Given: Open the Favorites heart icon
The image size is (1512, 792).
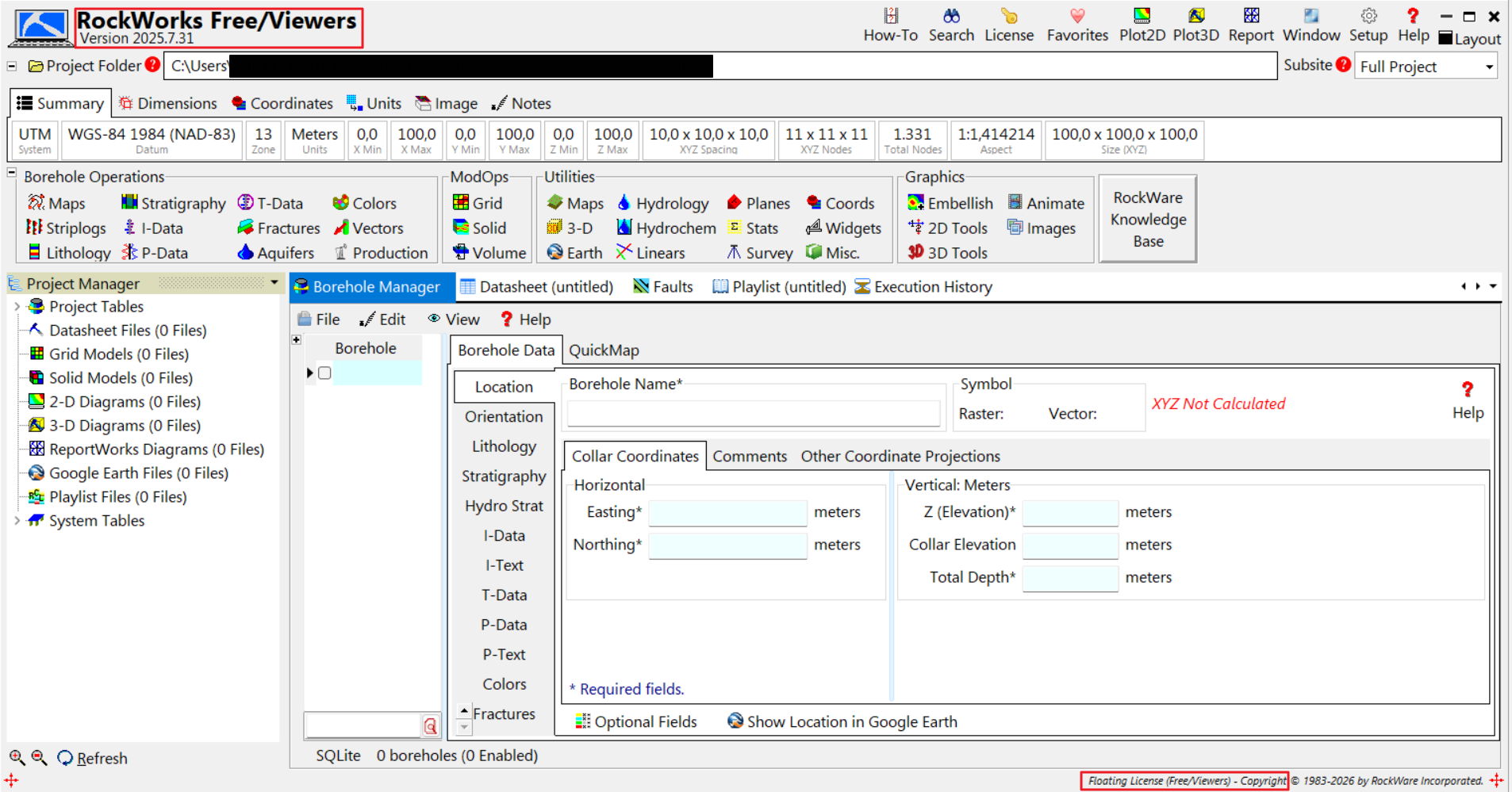Looking at the screenshot, I should point(1076,25).
